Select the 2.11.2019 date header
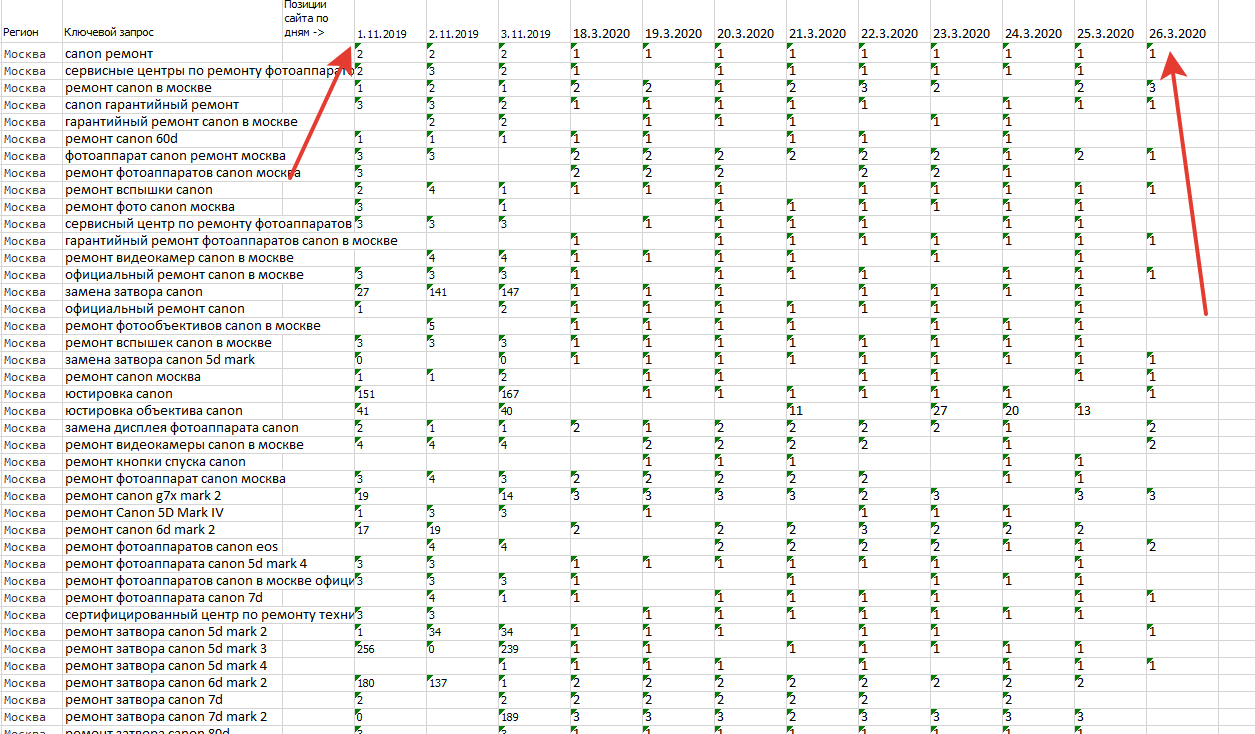1255x734 pixels. 454,35
